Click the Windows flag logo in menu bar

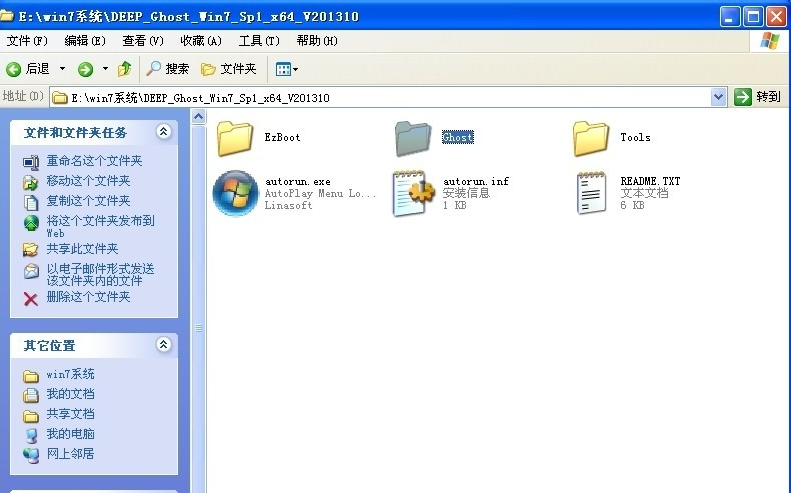pos(770,41)
